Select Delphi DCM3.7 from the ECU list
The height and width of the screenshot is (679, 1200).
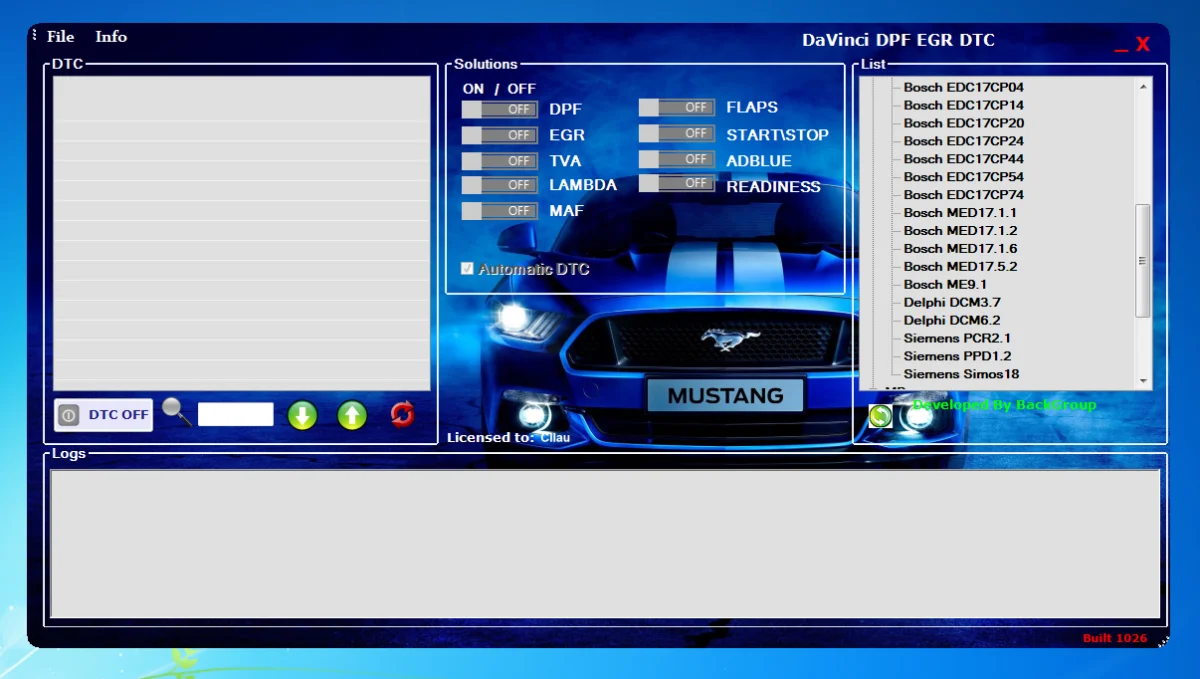pos(951,302)
